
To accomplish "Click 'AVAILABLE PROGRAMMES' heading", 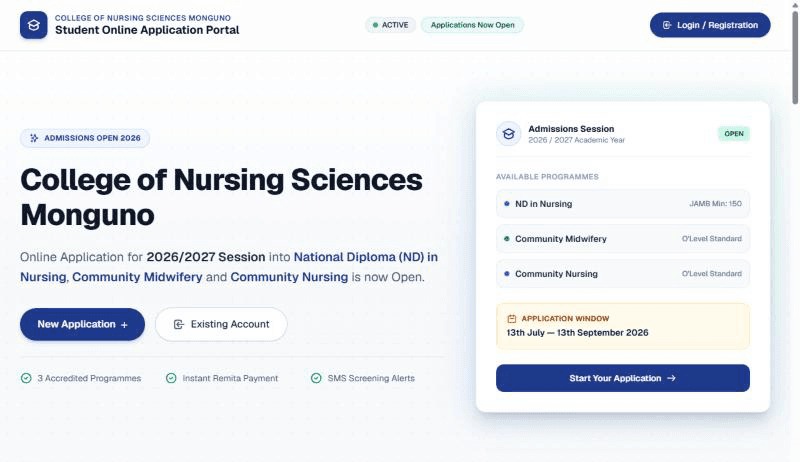I will [x=547, y=177].
